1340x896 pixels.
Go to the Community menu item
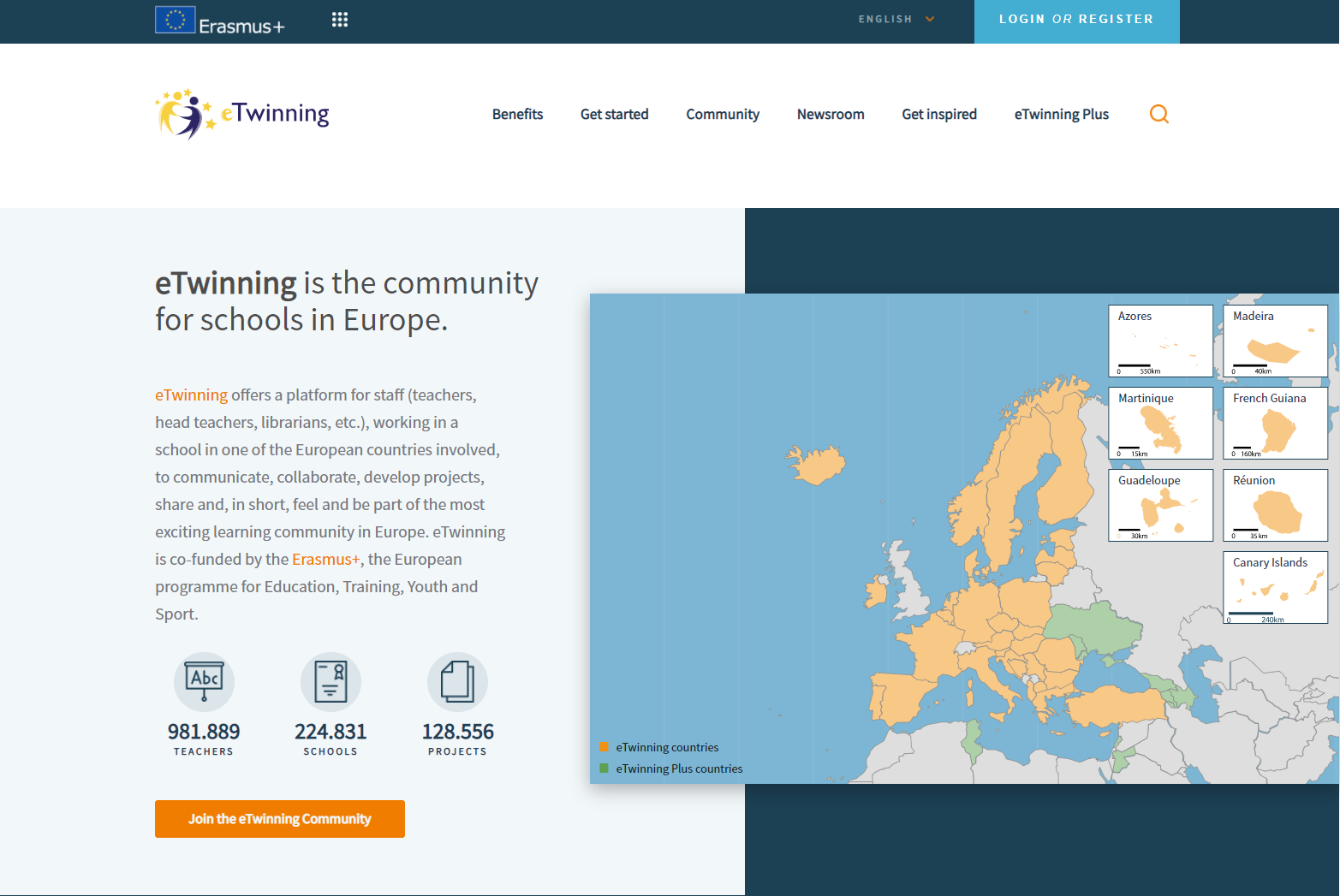(x=723, y=115)
